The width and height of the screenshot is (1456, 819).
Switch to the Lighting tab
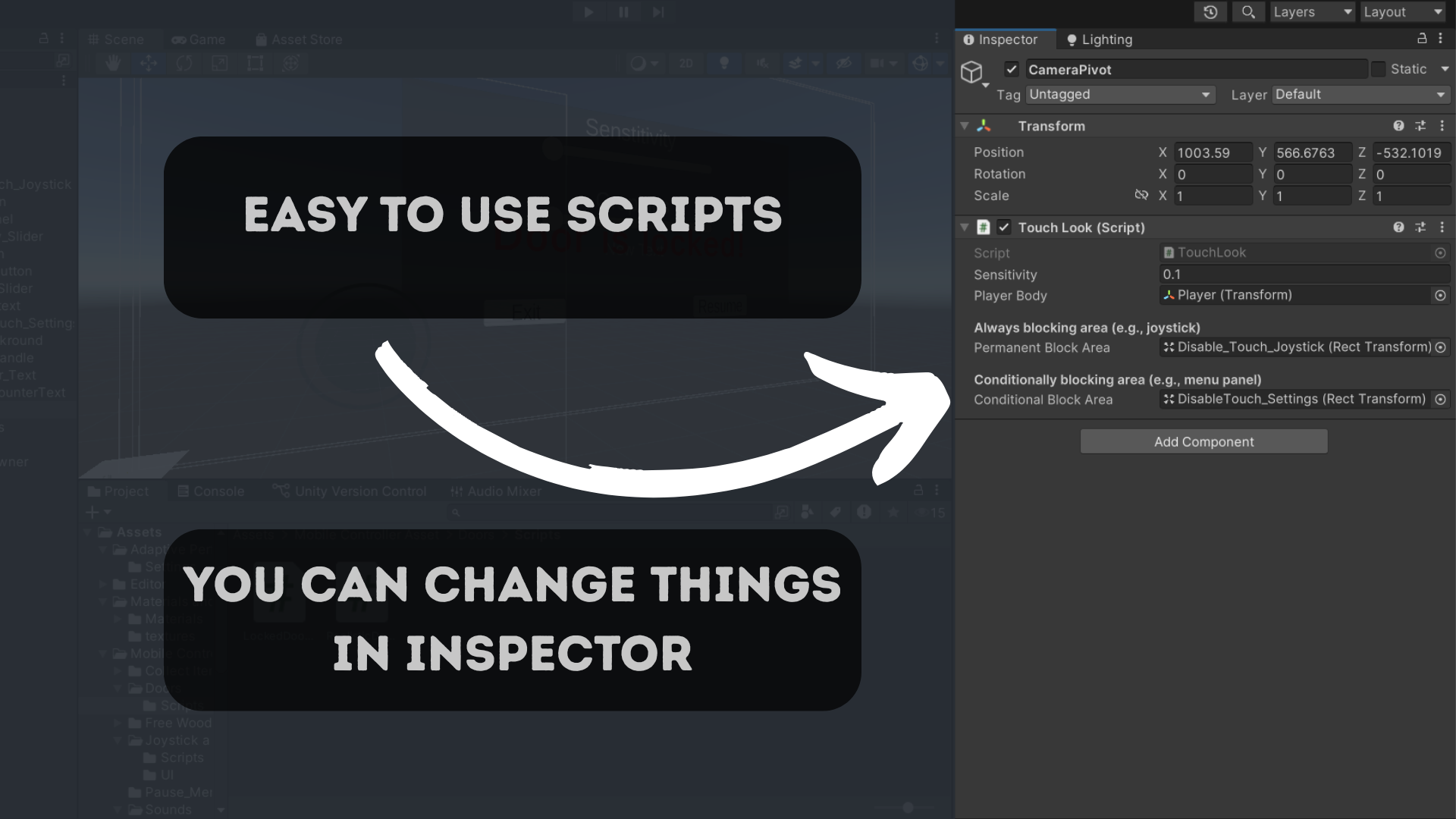[1099, 39]
